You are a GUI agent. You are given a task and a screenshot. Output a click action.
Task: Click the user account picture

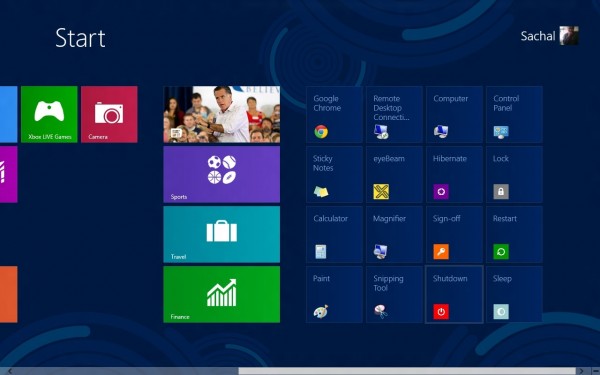tap(569, 36)
